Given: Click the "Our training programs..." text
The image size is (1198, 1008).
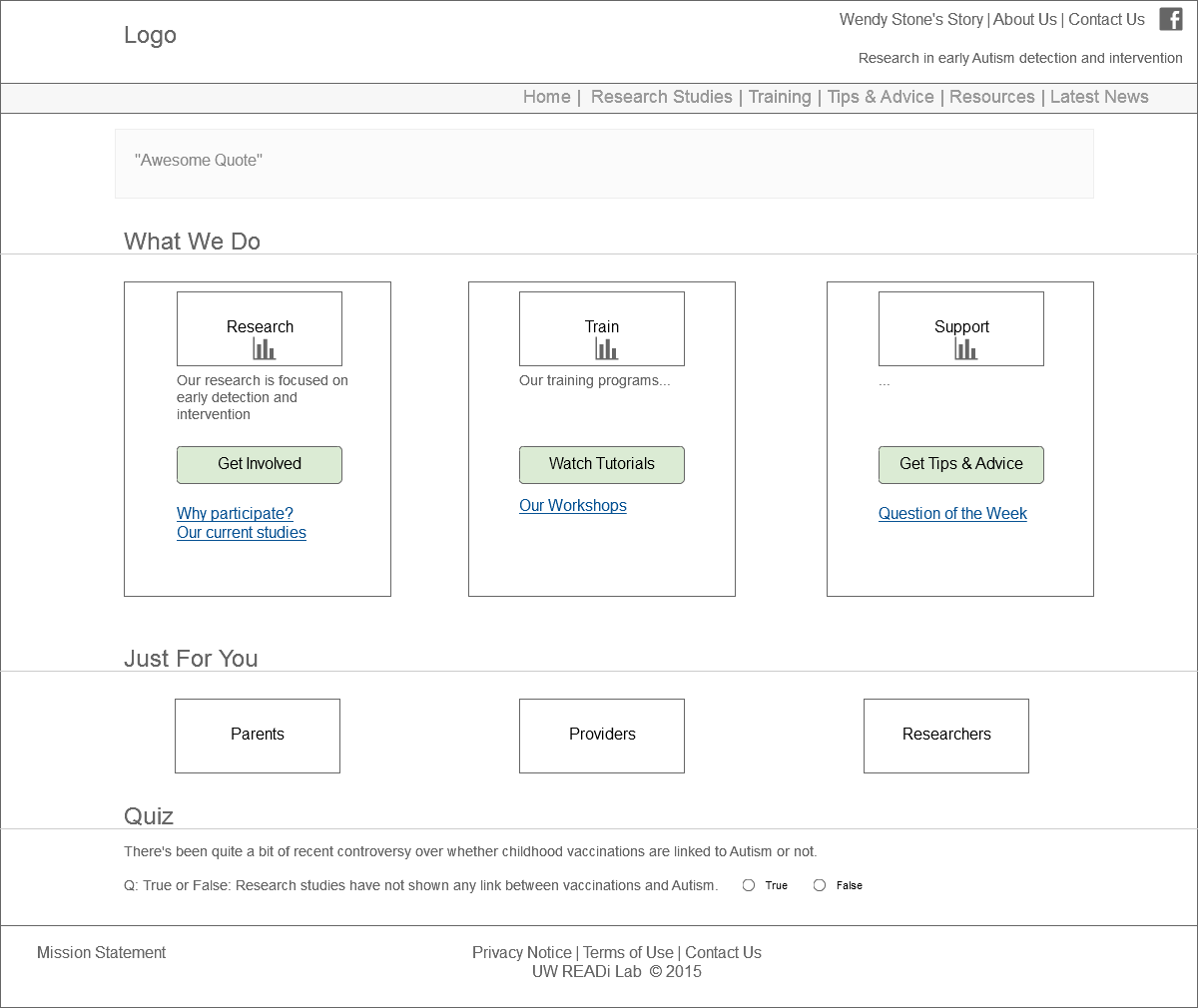Looking at the screenshot, I should point(595,380).
